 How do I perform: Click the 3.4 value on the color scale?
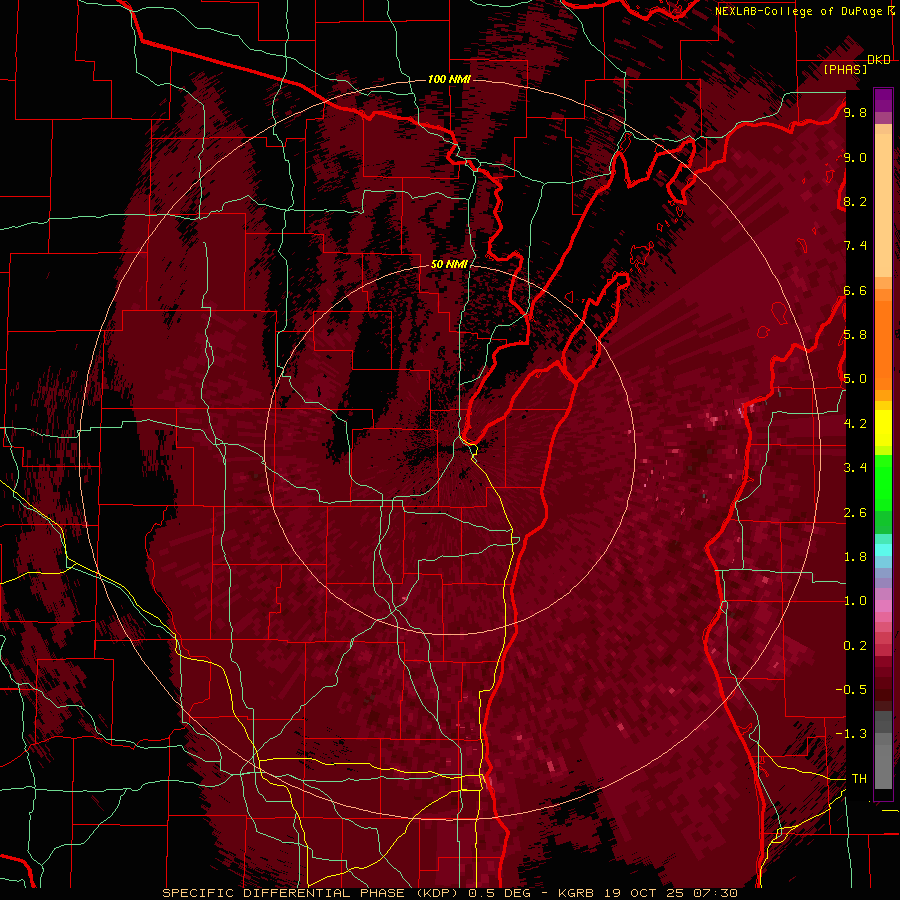[x=855, y=467]
